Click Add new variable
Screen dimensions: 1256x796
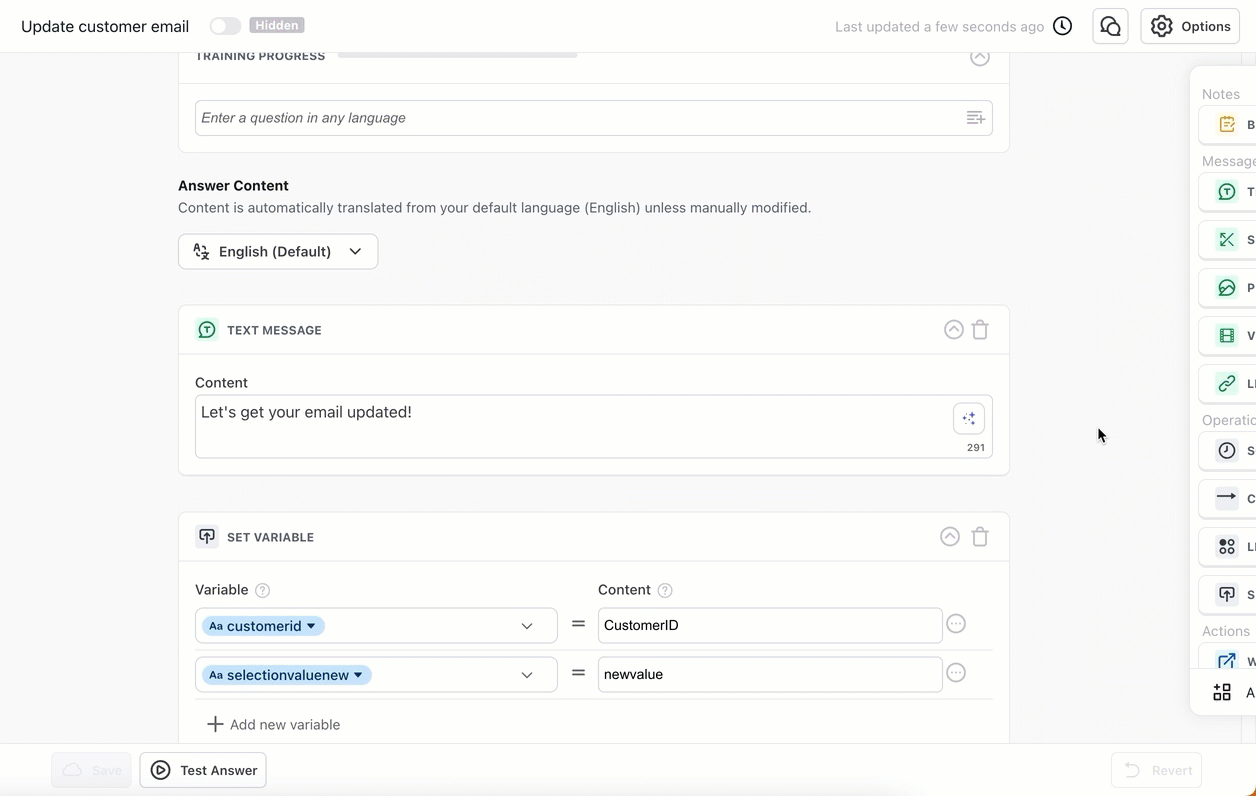pos(273,724)
